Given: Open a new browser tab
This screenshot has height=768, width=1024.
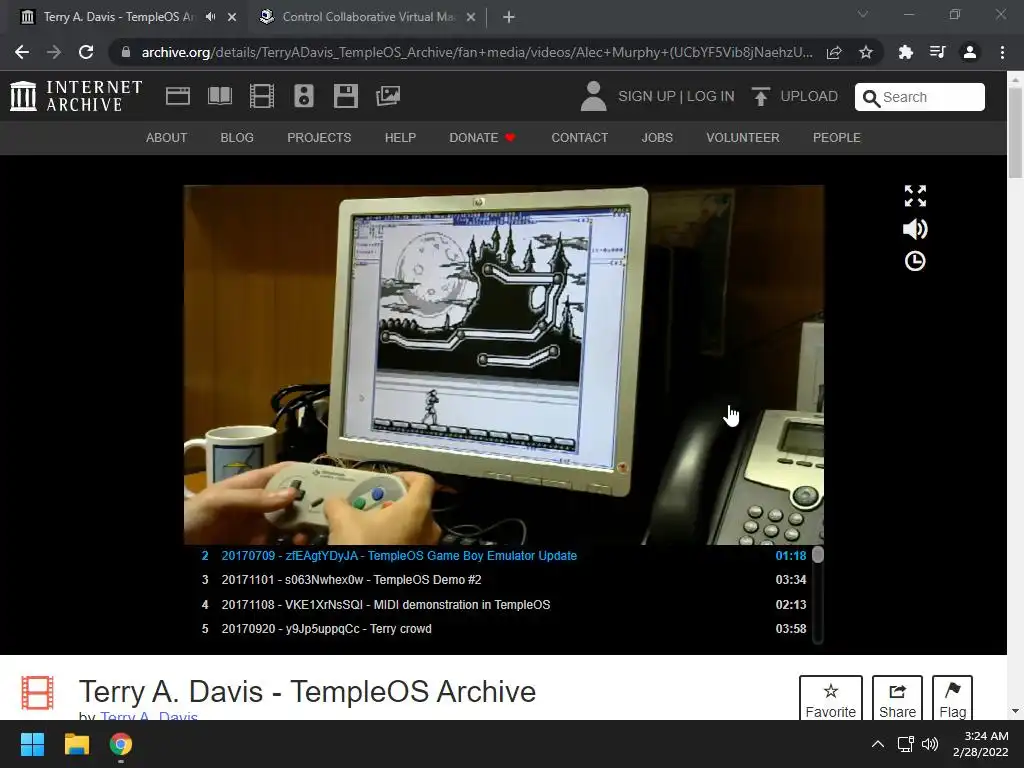Looking at the screenshot, I should [x=509, y=17].
